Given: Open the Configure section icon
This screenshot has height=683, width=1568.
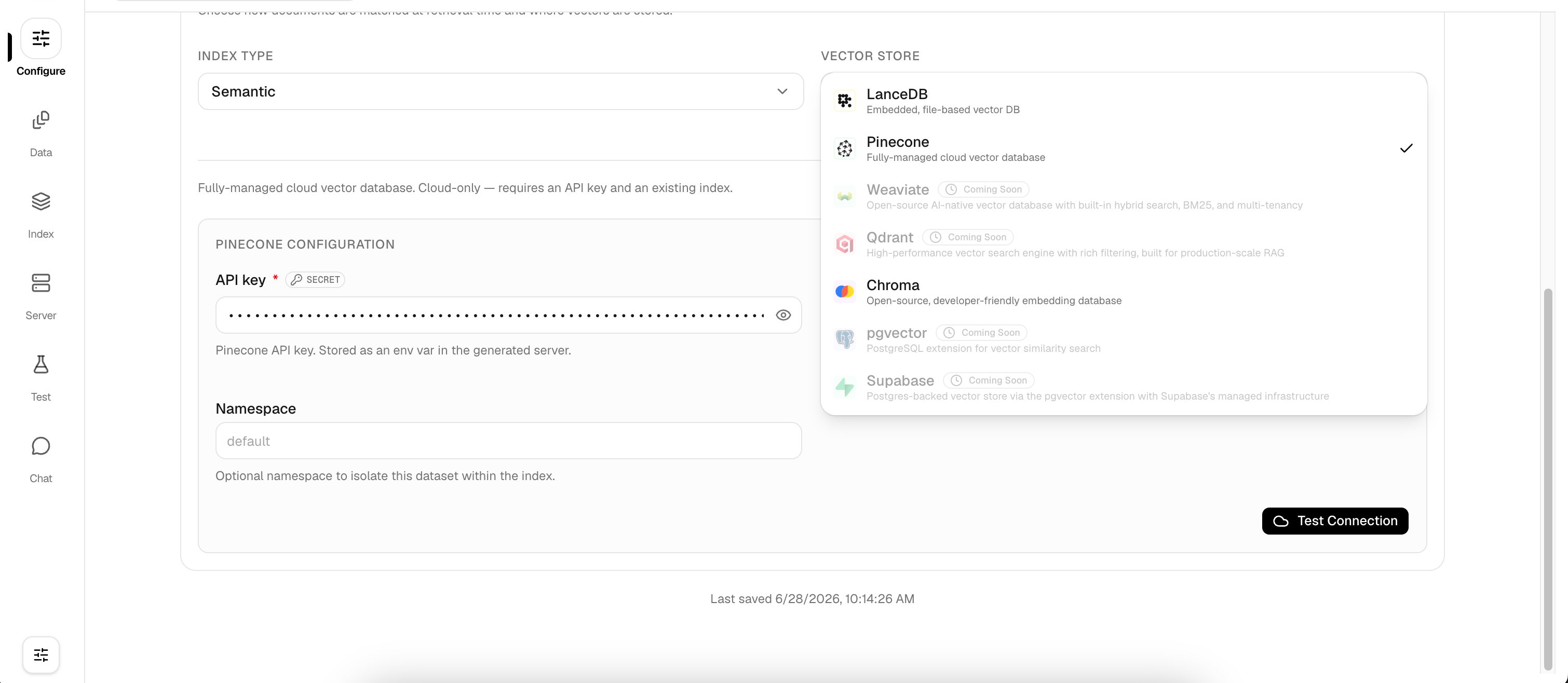Looking at the screenshot, I should point(41,39).
